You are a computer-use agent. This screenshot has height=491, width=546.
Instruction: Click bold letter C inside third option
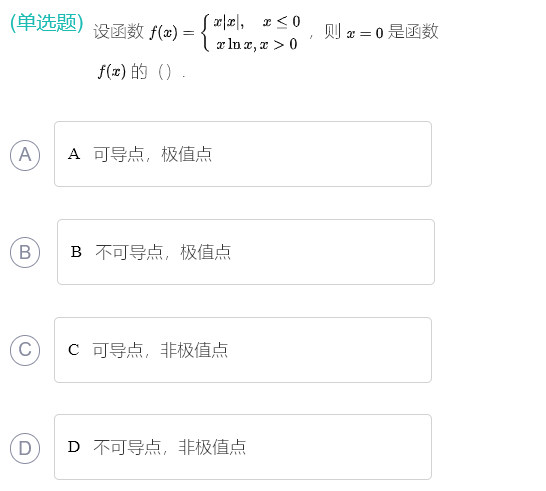tap(73, 350)
